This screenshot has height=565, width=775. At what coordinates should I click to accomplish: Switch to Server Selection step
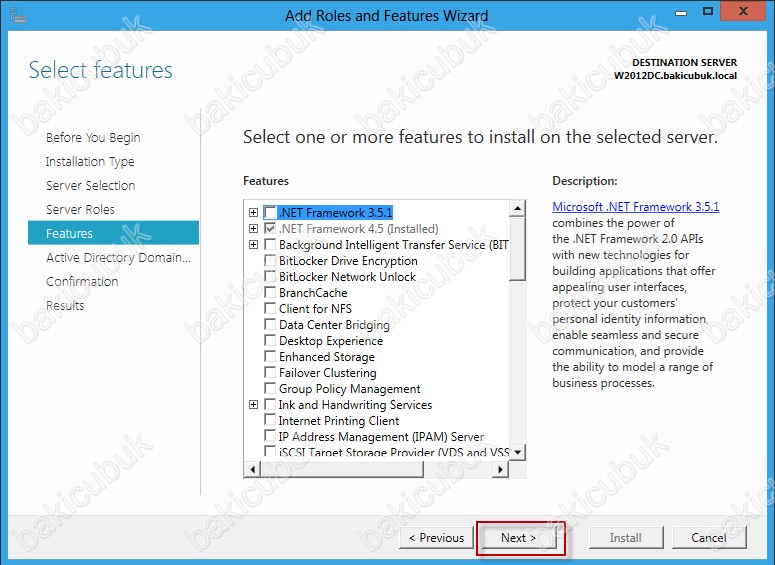tap(90, 185)
